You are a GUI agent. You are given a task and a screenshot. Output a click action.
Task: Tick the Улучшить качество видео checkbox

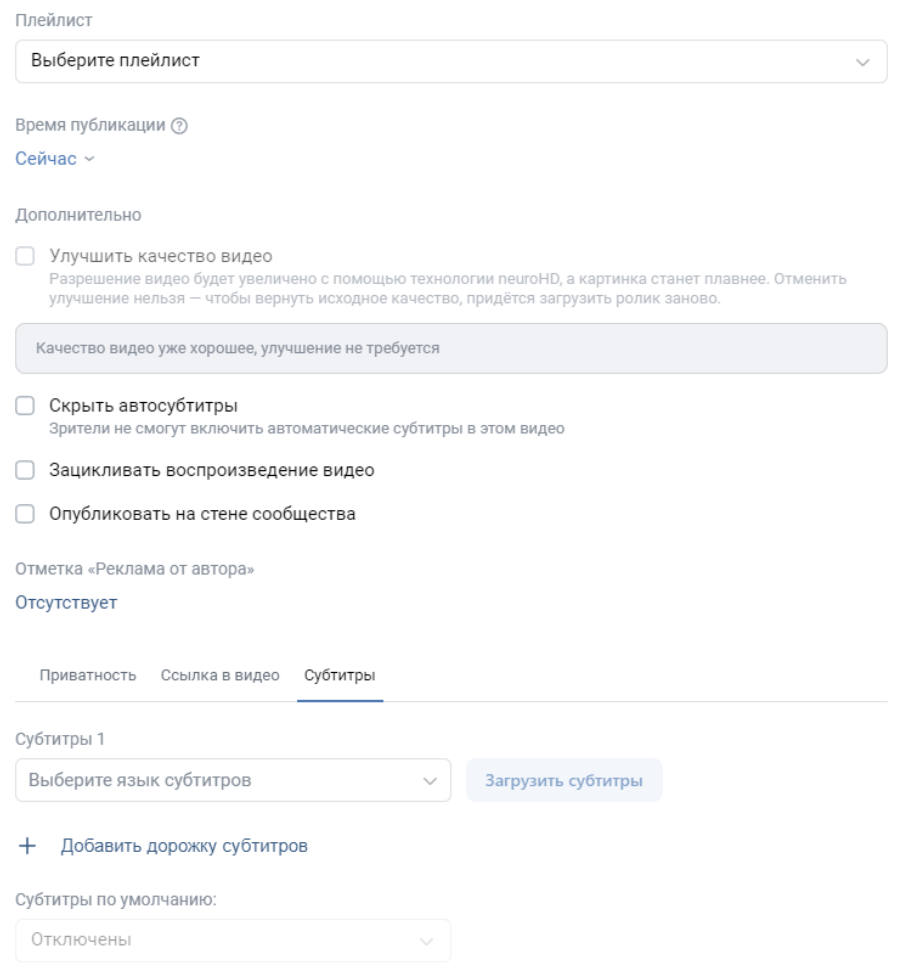click(26, 256)
